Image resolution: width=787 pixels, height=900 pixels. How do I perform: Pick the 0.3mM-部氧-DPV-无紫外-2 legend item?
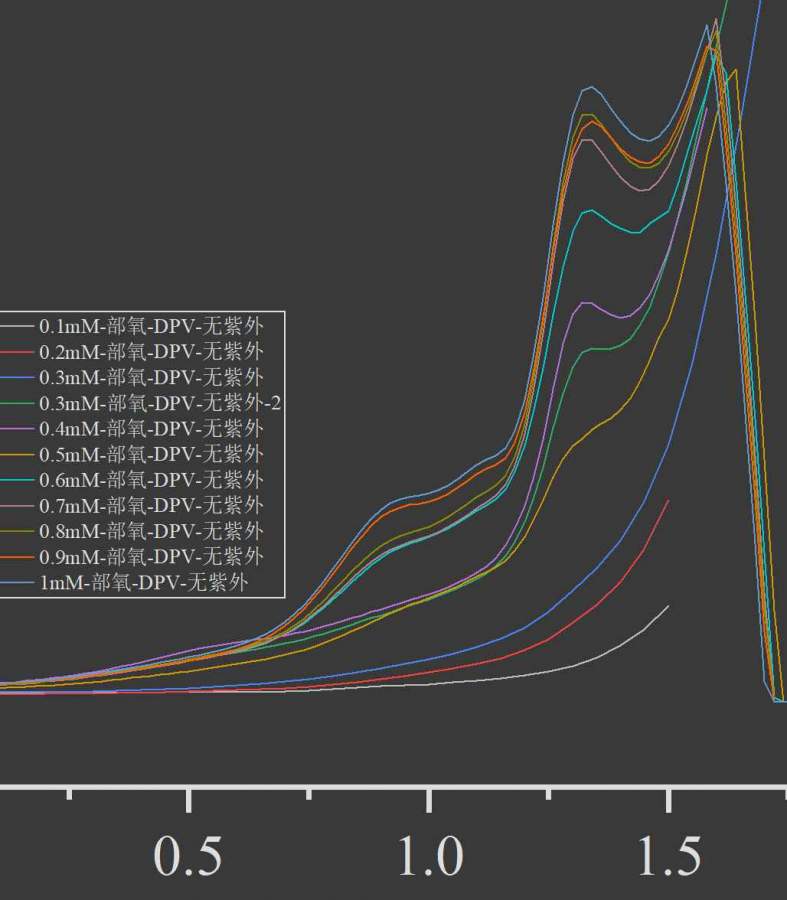pyautogui.click(x=159, y=403)
